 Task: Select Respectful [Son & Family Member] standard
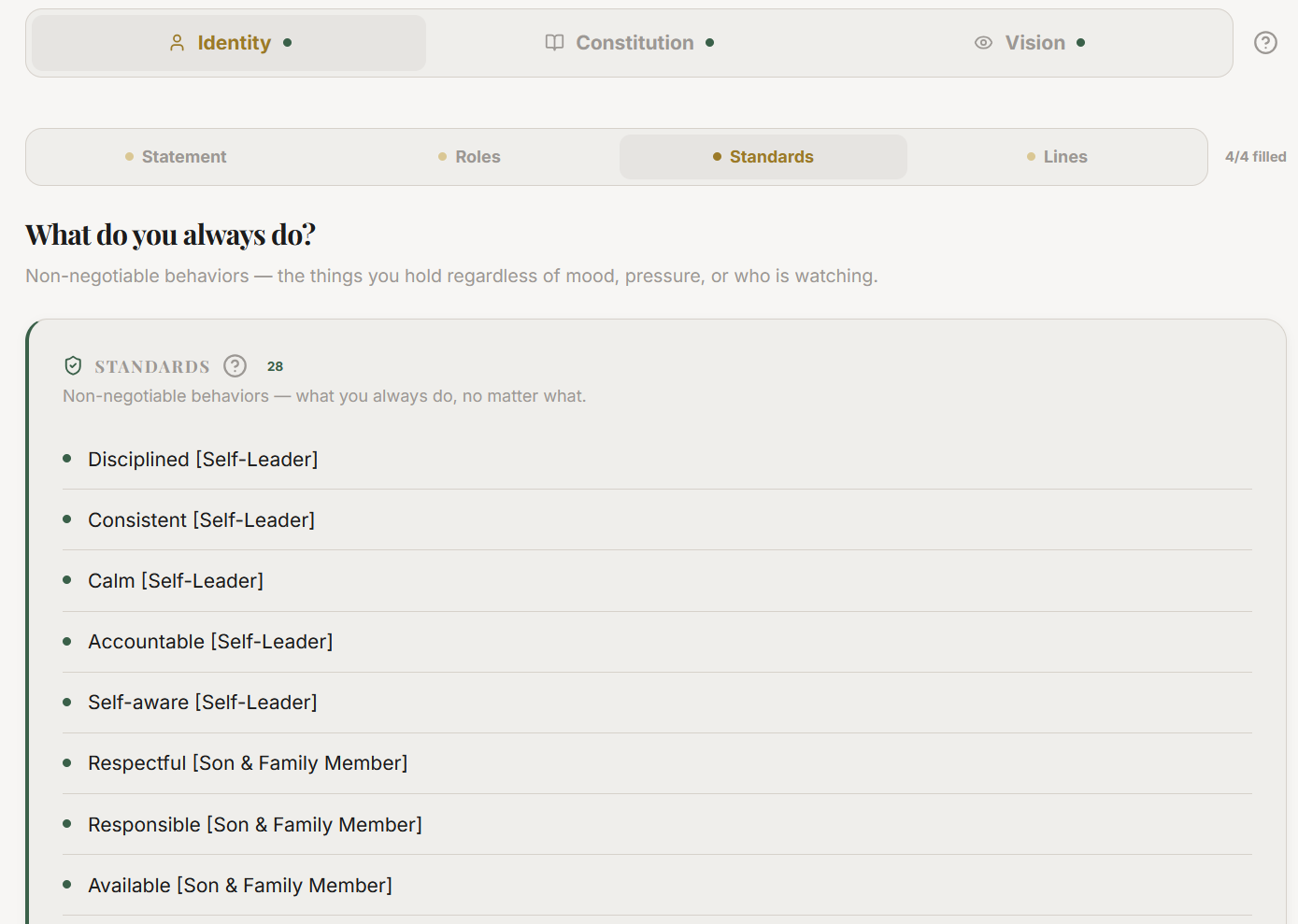(x=657, y=763)
